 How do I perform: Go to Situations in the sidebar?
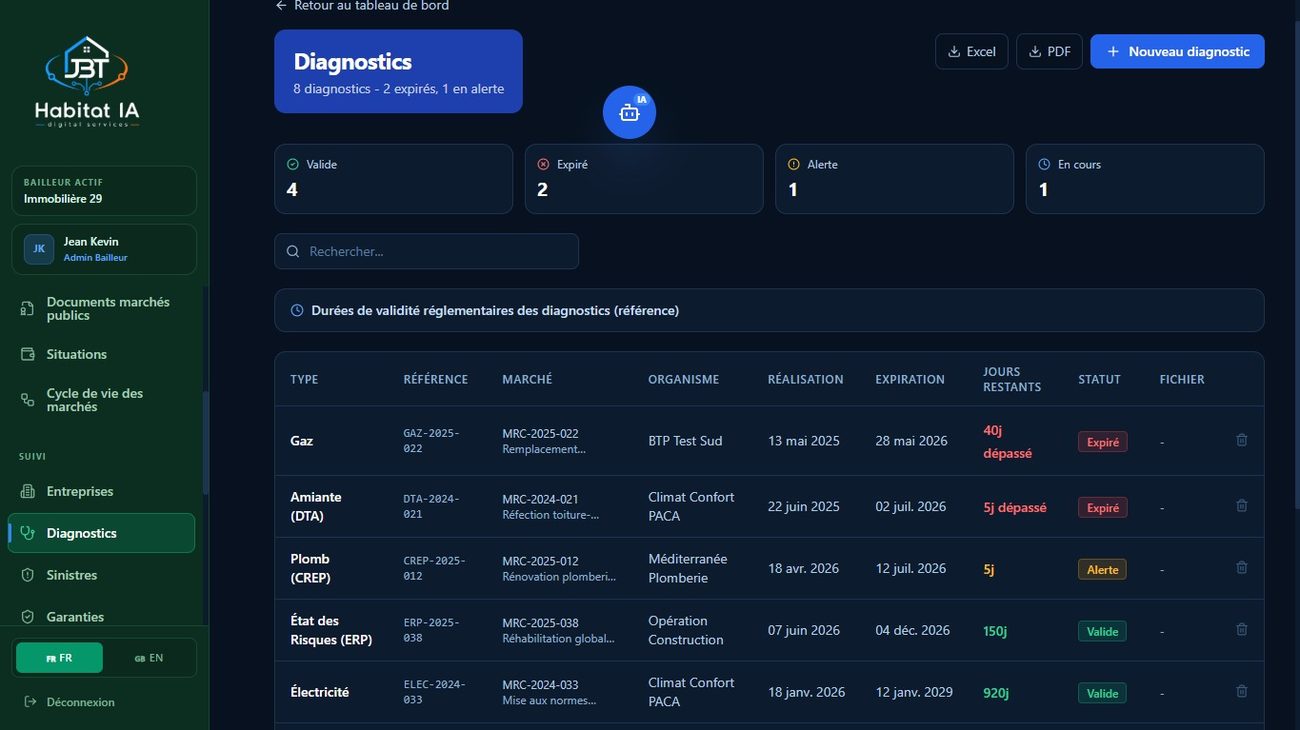[x=104, y=354]
